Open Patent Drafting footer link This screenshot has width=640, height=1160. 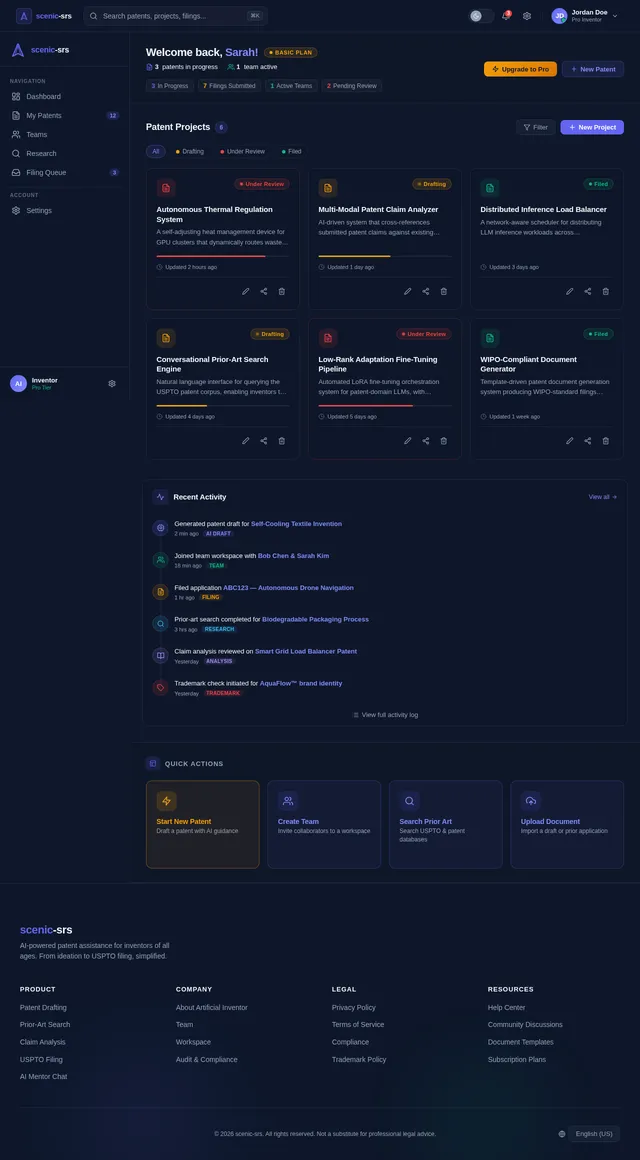click(43, 1008)
